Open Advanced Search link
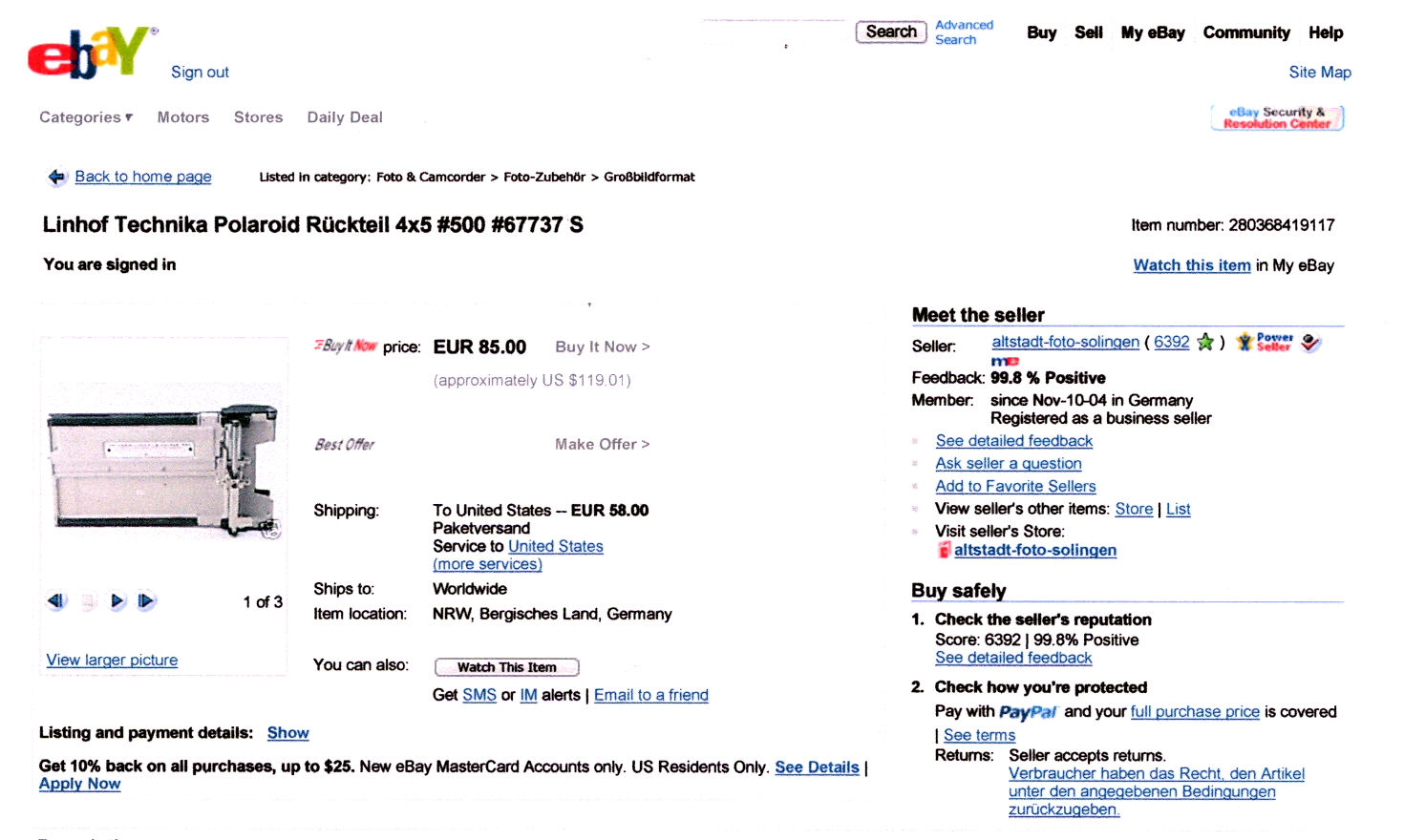The image size is (1404, 840). [x=964, y=32]
